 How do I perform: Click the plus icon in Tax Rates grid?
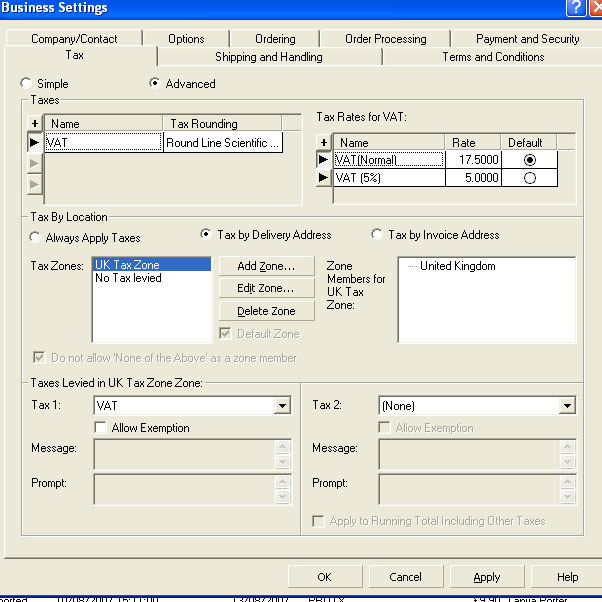[x=323, y=143]
